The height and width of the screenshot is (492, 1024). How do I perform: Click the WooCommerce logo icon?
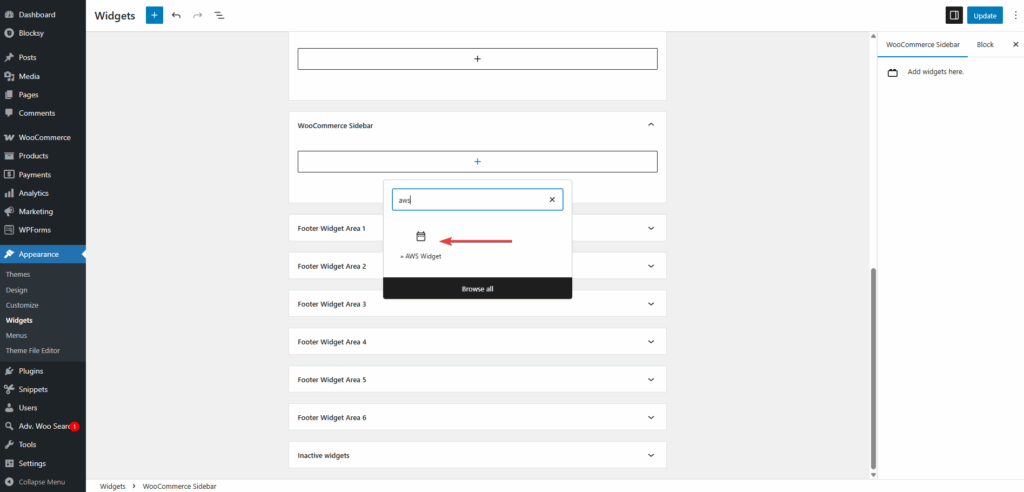click(x=9, y=138)
